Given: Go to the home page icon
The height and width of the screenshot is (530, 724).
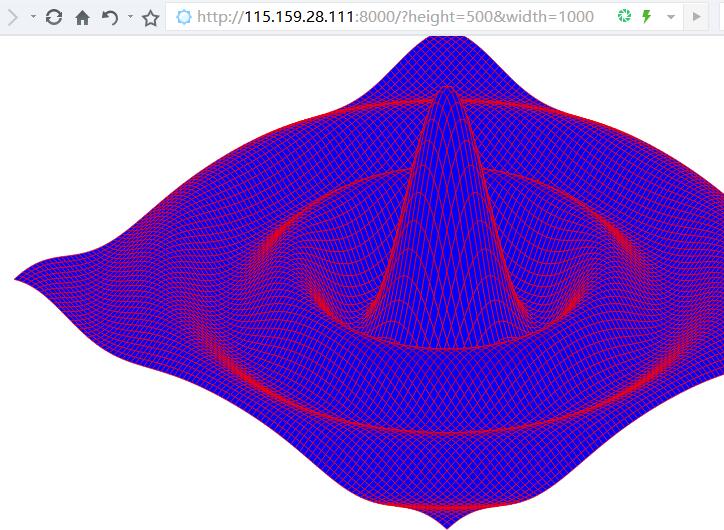Looking at the screenshot, I should pyautogui.click(x=83, y=18).
